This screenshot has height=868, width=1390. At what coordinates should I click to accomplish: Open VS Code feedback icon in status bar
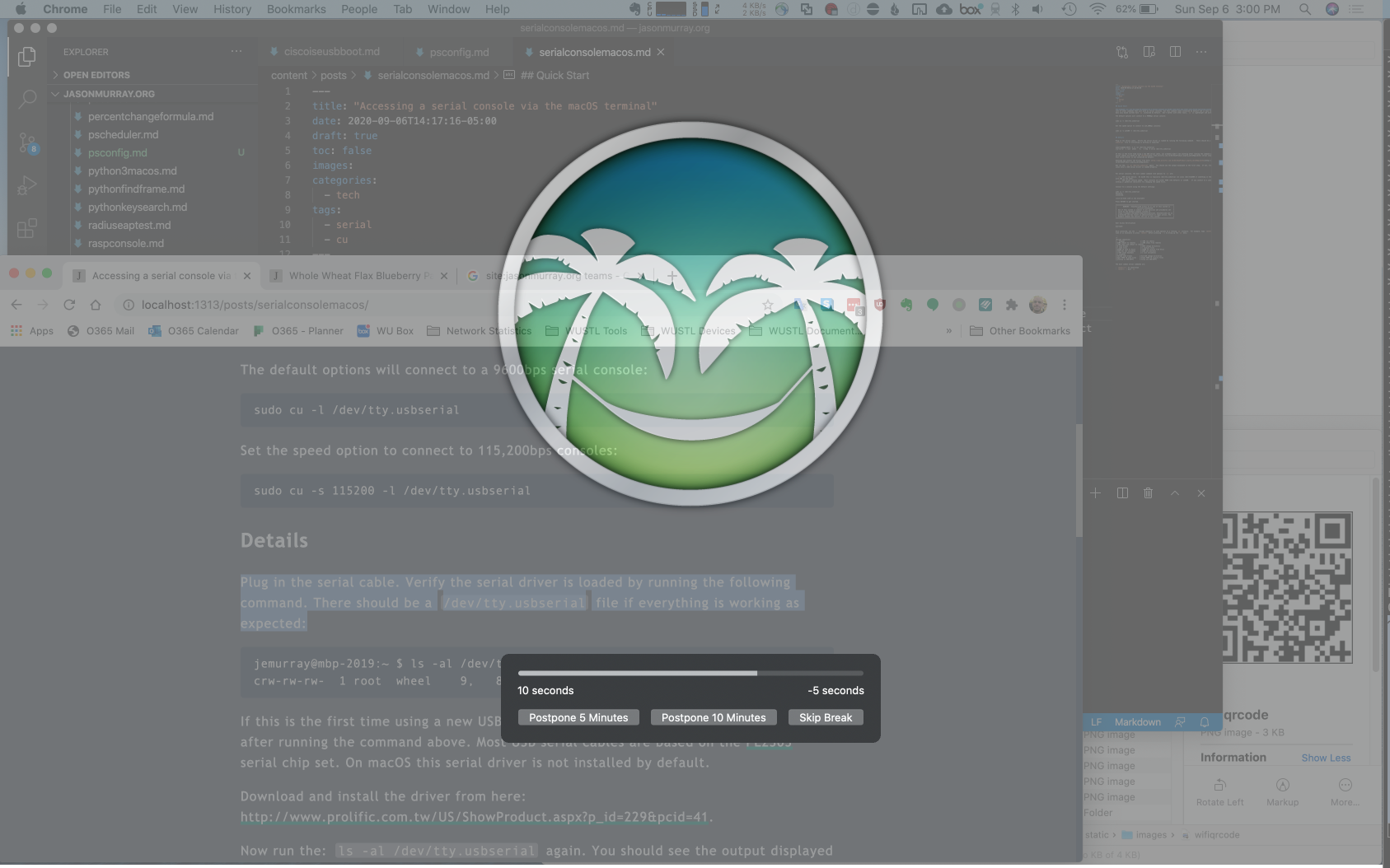(x=1180, y=722)
